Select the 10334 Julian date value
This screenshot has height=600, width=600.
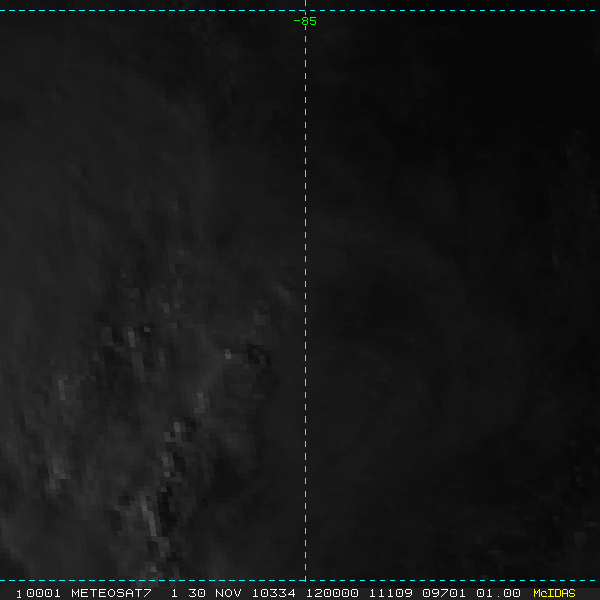coord(275,593)
